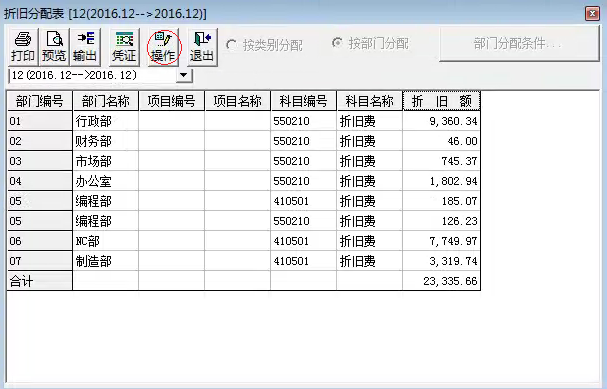Generate voucher with 凭证 icon
607x389 pixels.
click(x=124, y=47)
